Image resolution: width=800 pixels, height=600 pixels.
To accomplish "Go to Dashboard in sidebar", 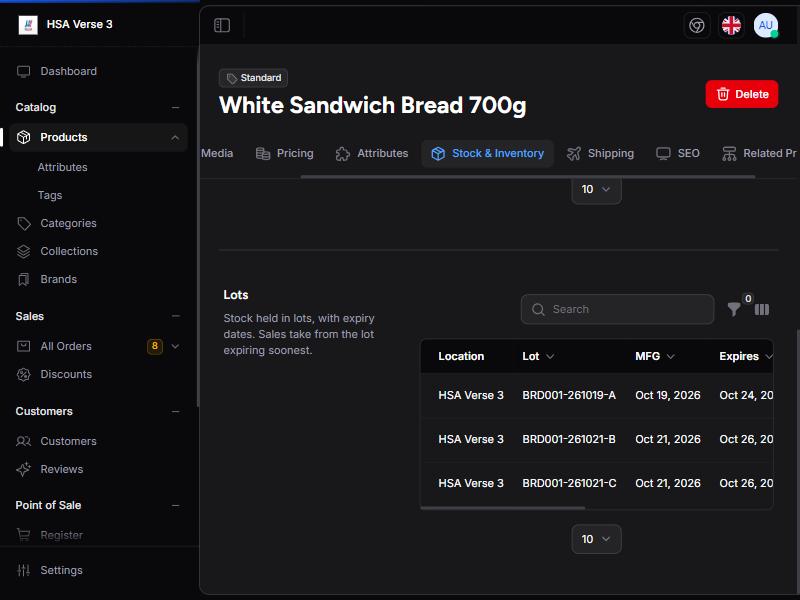I will coord(98,71).
